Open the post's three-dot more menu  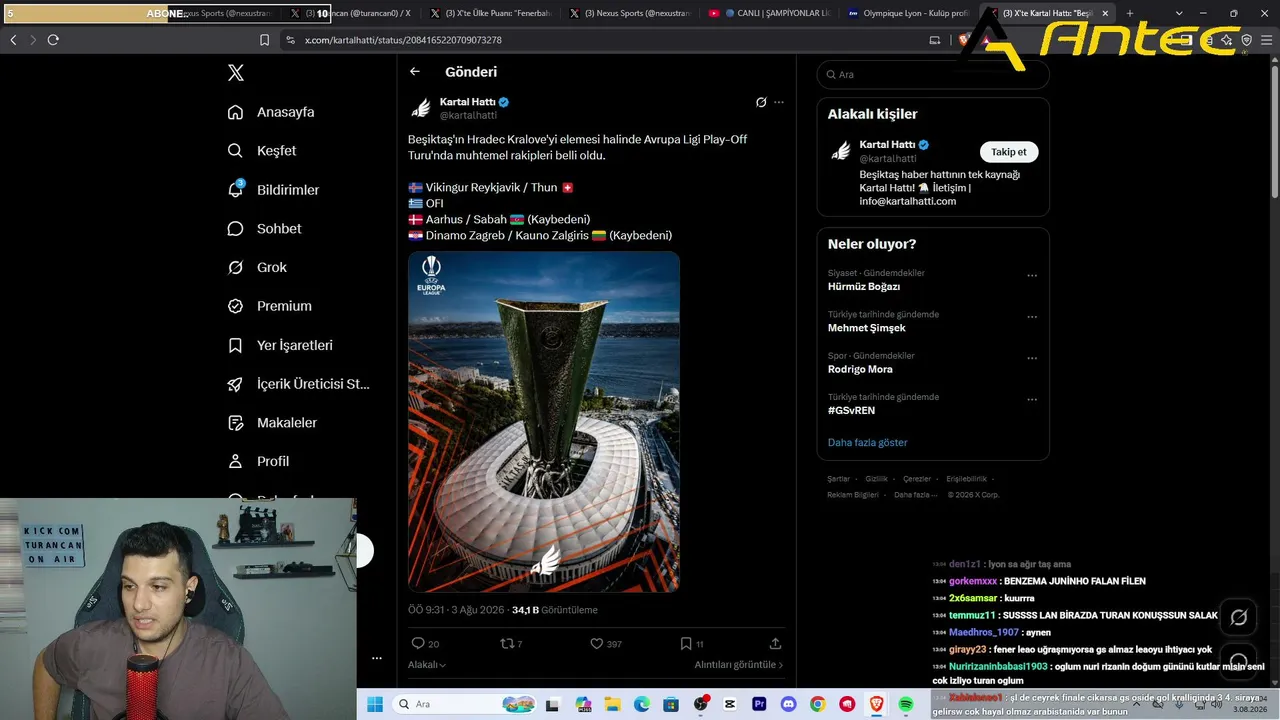pos(779,102)
